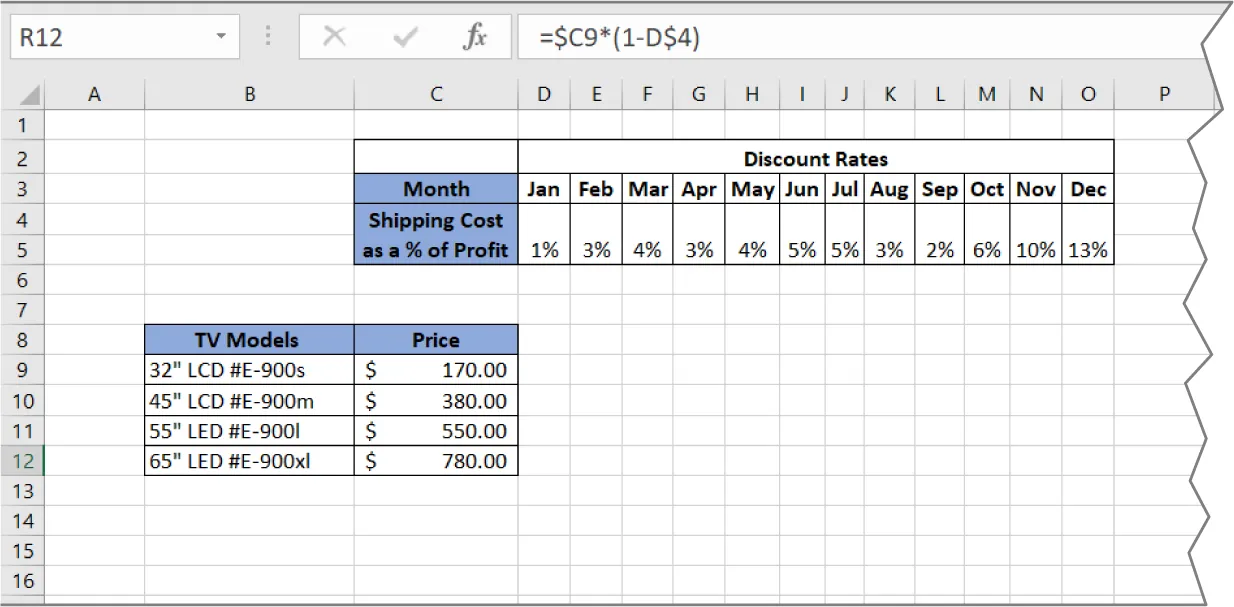Click column header P
1234x607 pixels.
(x=1164, y=93)
